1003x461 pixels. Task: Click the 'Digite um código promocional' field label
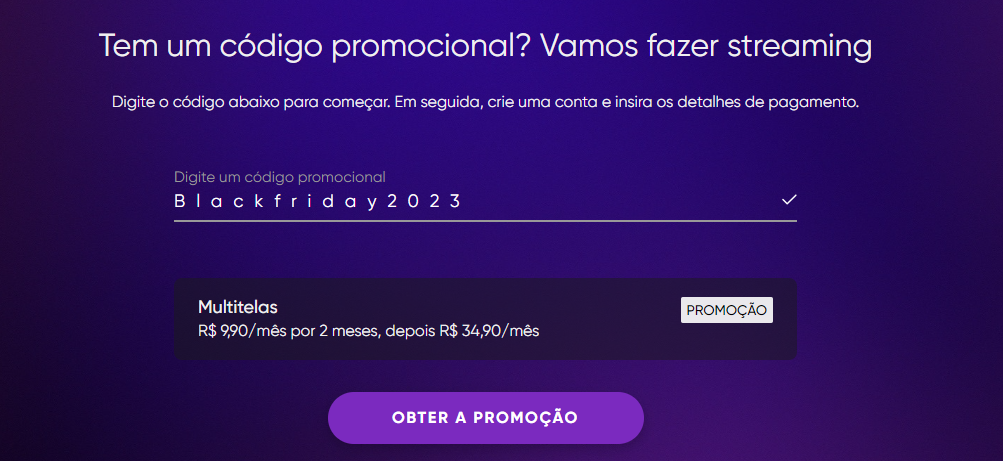tap(280, 176)
